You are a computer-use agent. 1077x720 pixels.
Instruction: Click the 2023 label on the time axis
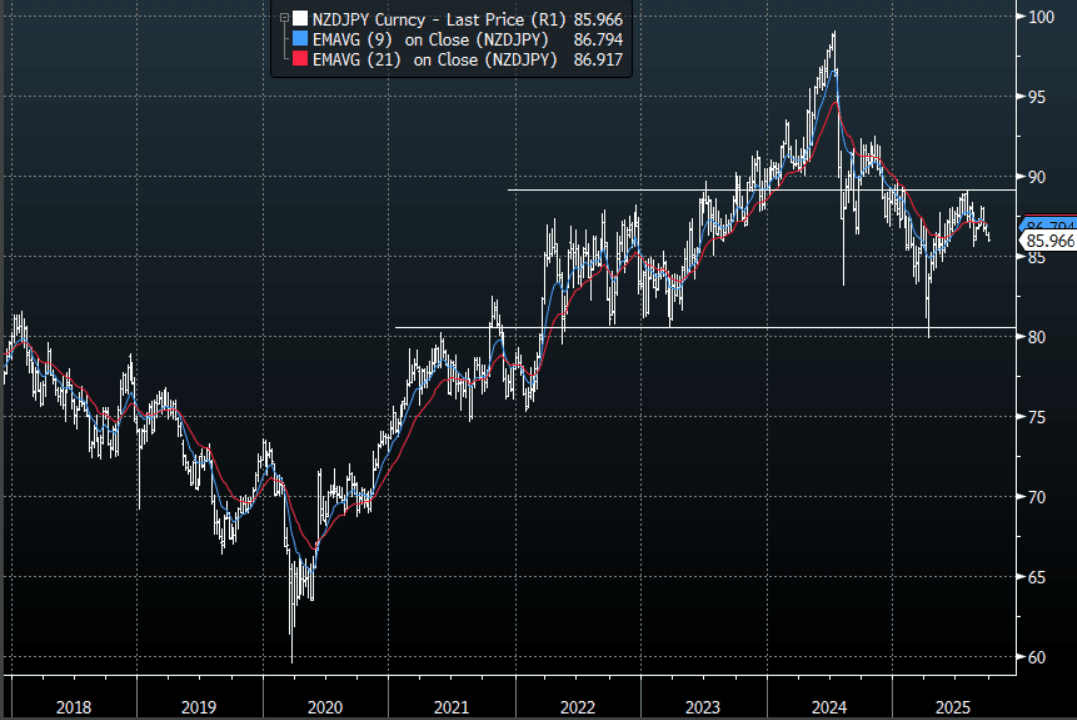pos(703,707)
